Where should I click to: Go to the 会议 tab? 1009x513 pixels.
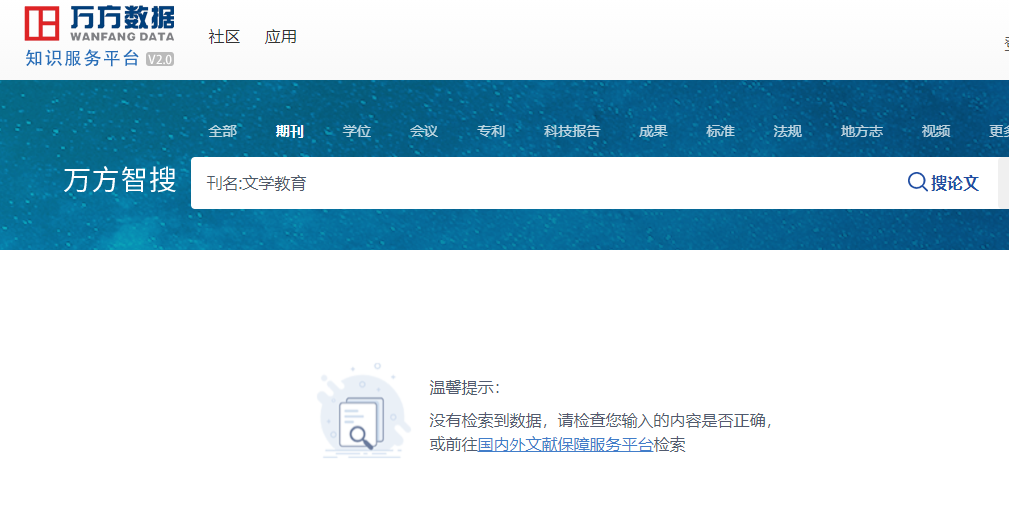[x=423, y=131]
